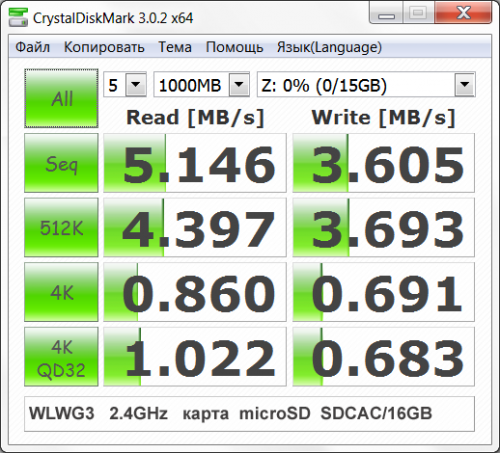500x453 pixels.
Task: Start the 4K QD32 benchmark test
Action: coord(61,357)
